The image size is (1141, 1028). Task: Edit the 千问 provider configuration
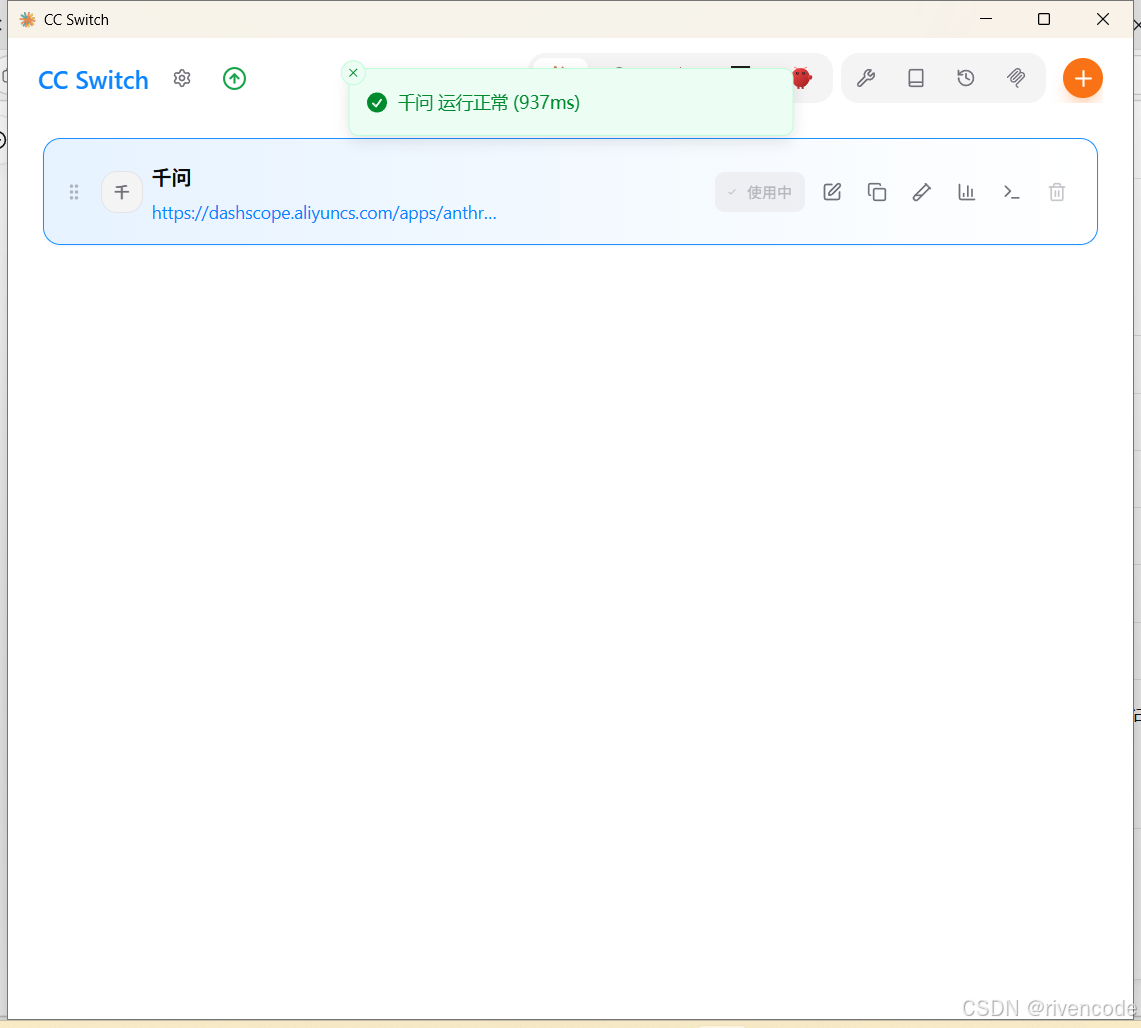coord(832,192)
